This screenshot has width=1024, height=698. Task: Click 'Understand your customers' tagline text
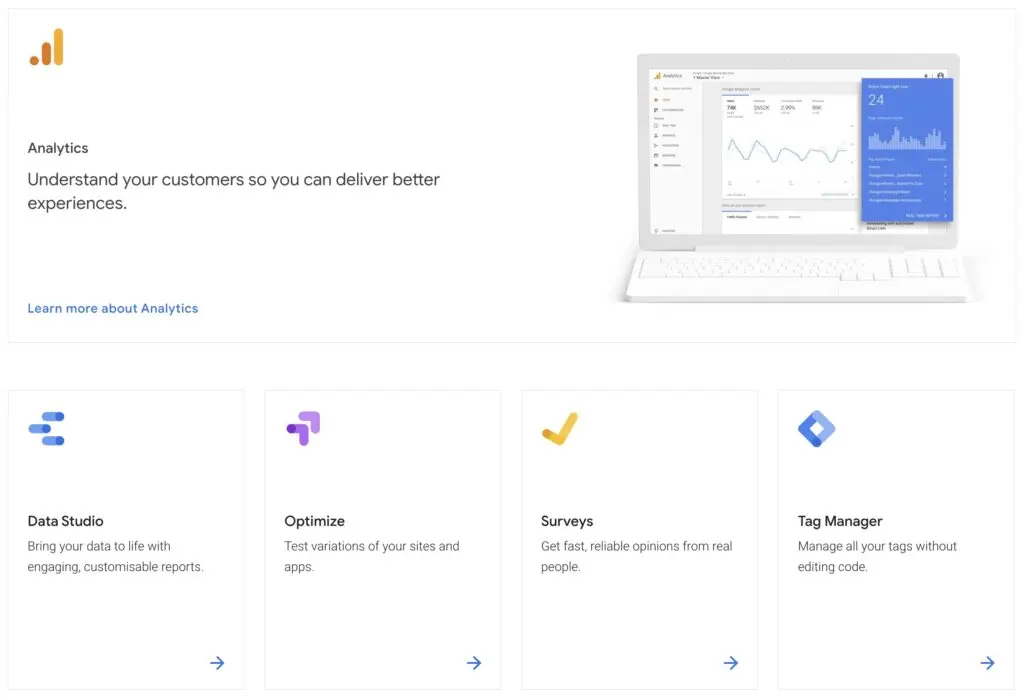pos(233,191)
